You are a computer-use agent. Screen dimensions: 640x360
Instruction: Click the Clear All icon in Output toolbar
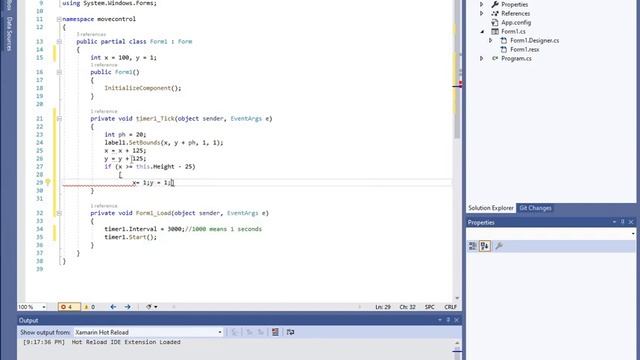(x=276, y=332)
